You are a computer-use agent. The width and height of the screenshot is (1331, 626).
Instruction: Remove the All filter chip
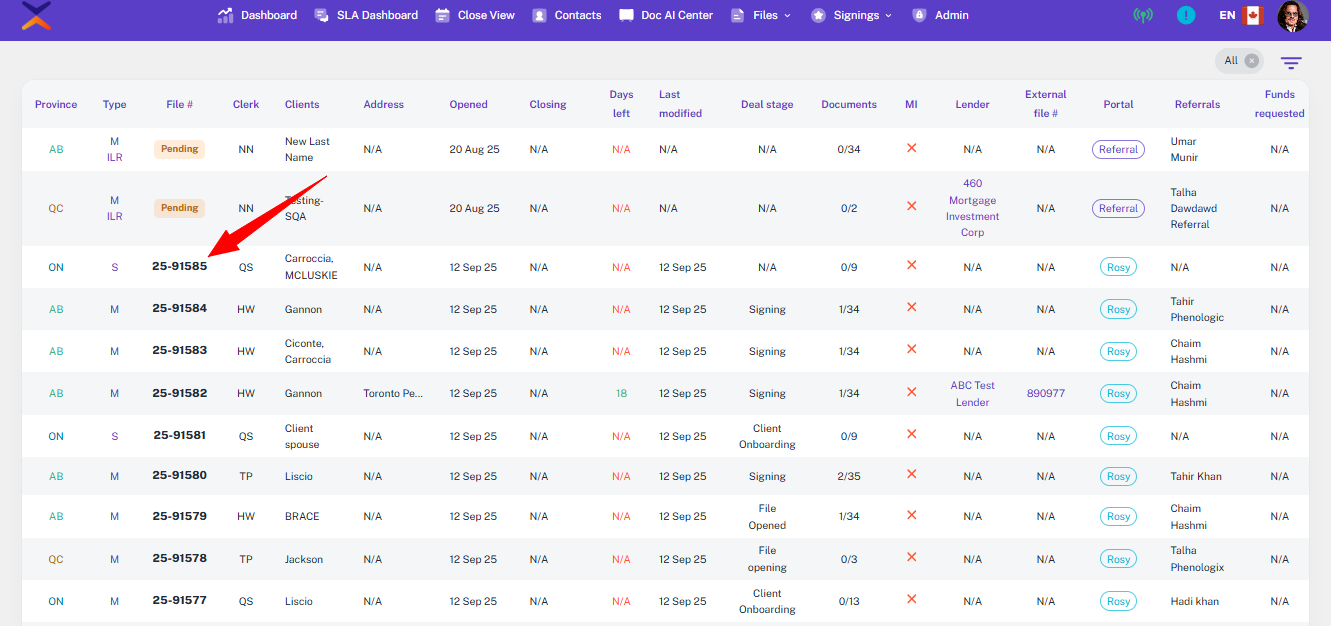(1251, 61)
